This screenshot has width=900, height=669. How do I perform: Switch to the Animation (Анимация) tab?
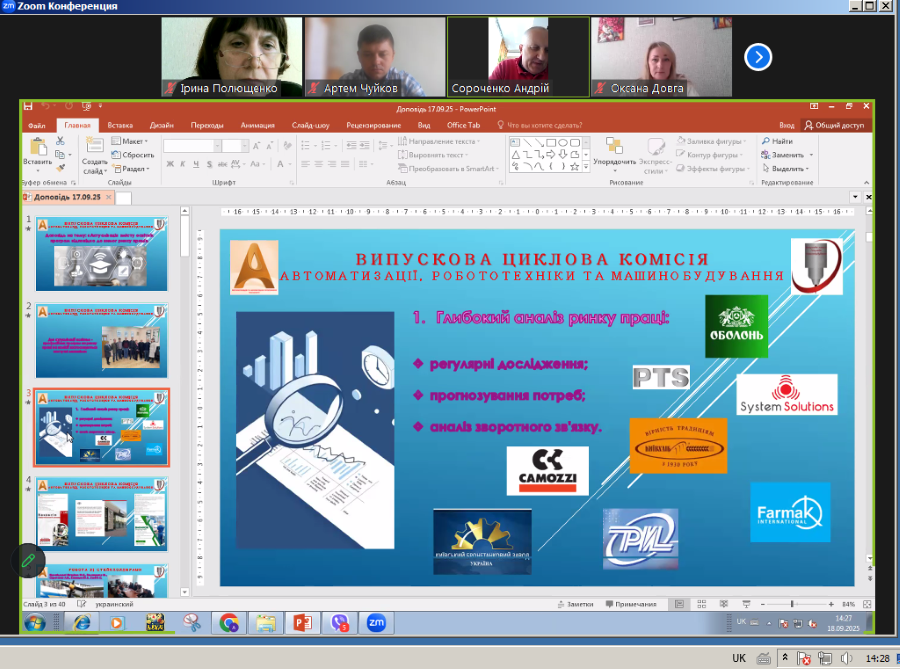pyautogui.click(x=257, y=125)
